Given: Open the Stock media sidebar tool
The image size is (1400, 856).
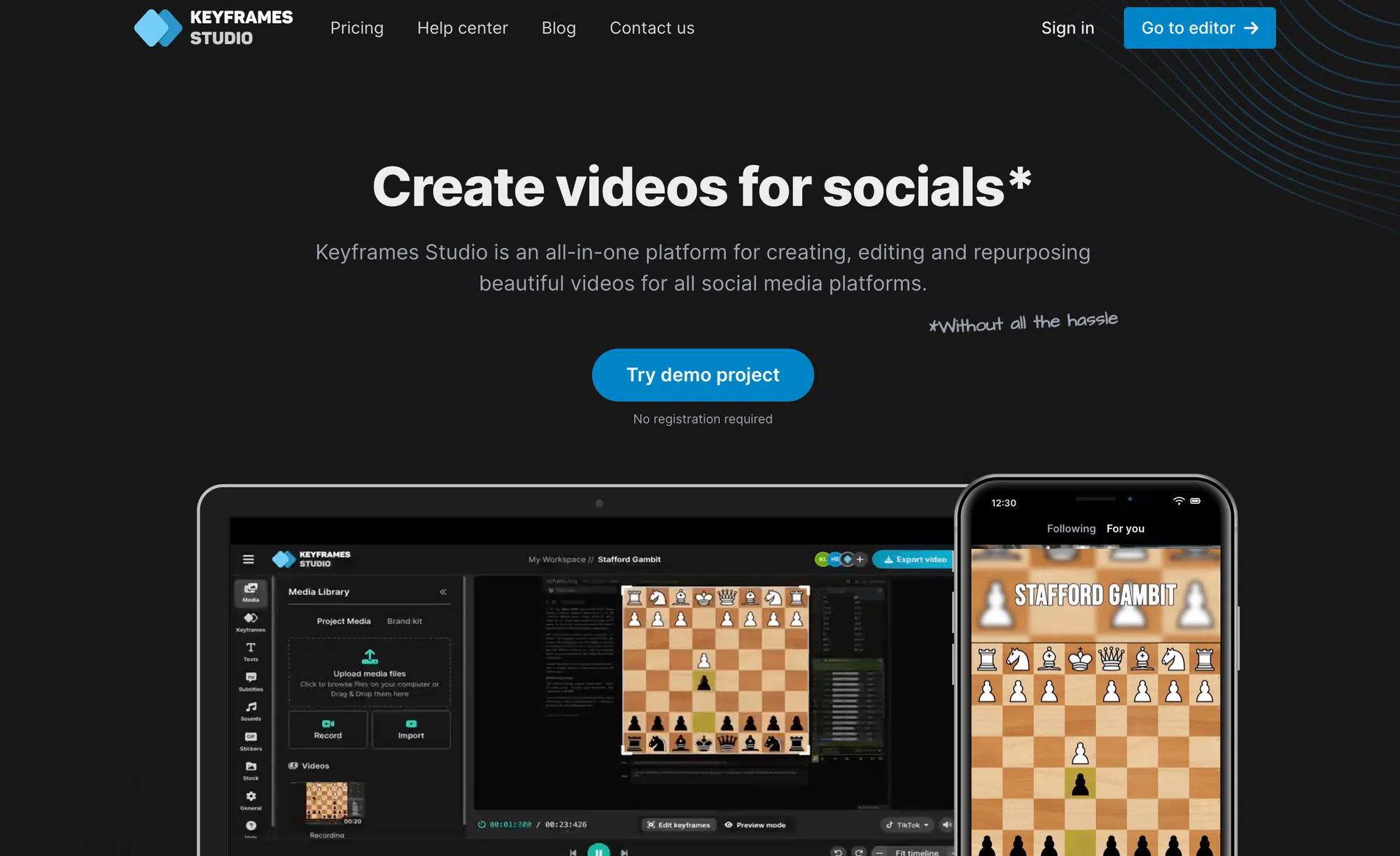Looking at the screenshot, I should [251, 771].
